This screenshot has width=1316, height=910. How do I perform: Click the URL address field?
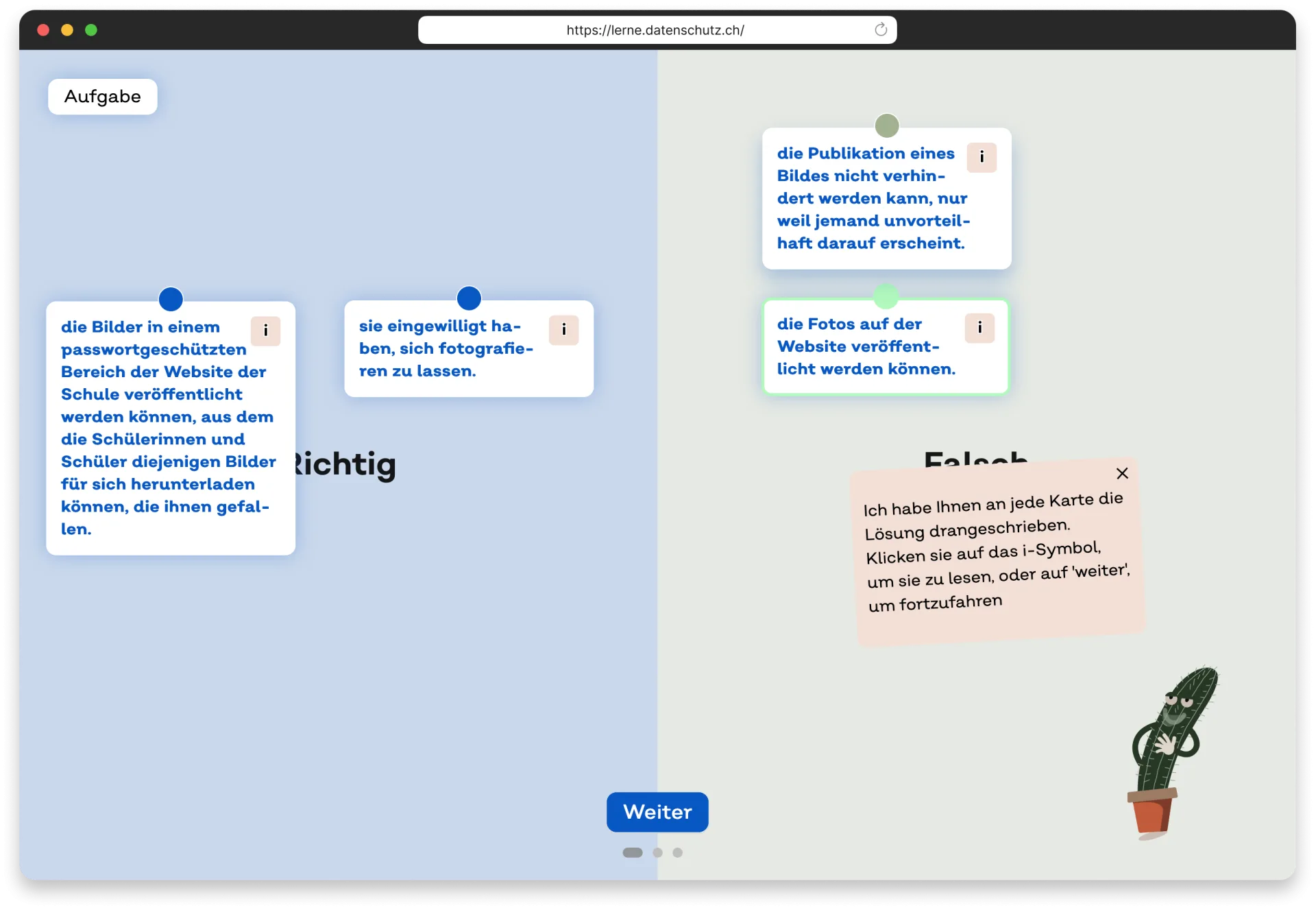tap(655, 30)
